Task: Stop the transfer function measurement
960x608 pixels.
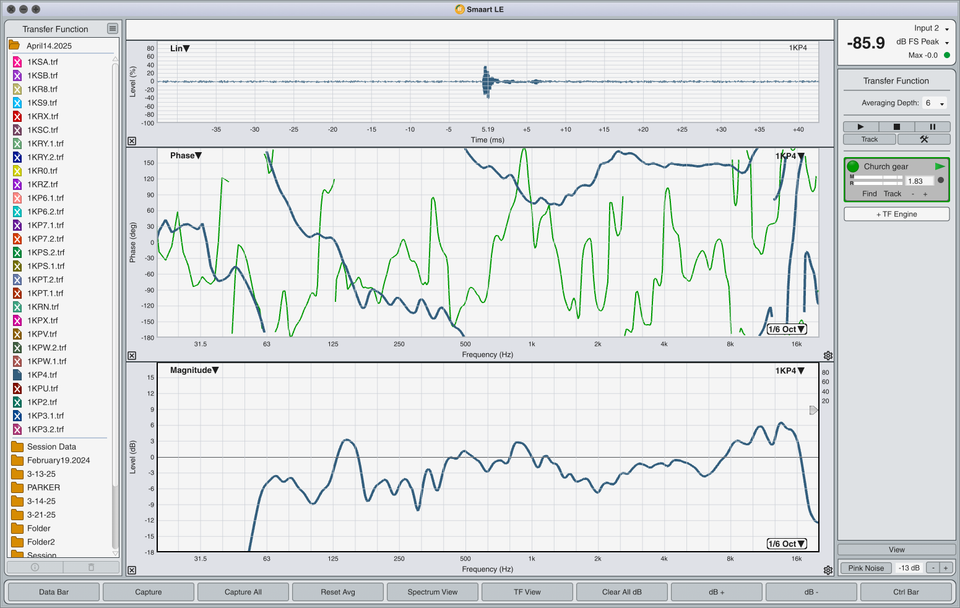Action: (x=897, y=127)
